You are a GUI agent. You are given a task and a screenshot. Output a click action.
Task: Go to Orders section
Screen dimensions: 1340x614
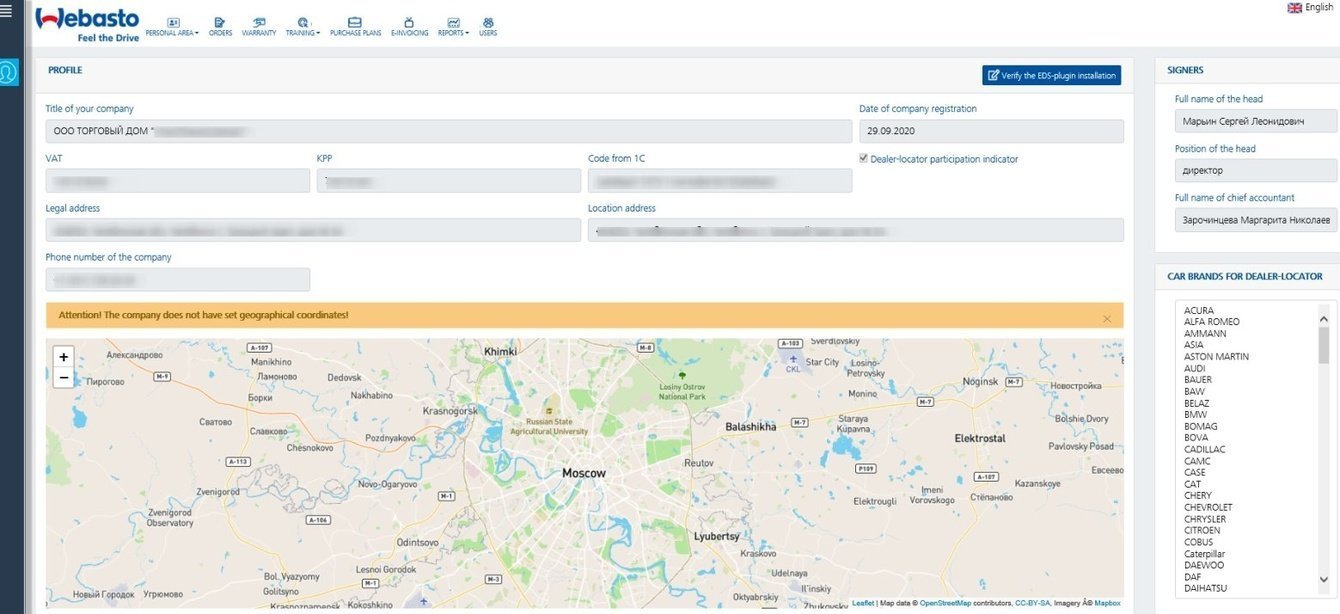(220, 27)
